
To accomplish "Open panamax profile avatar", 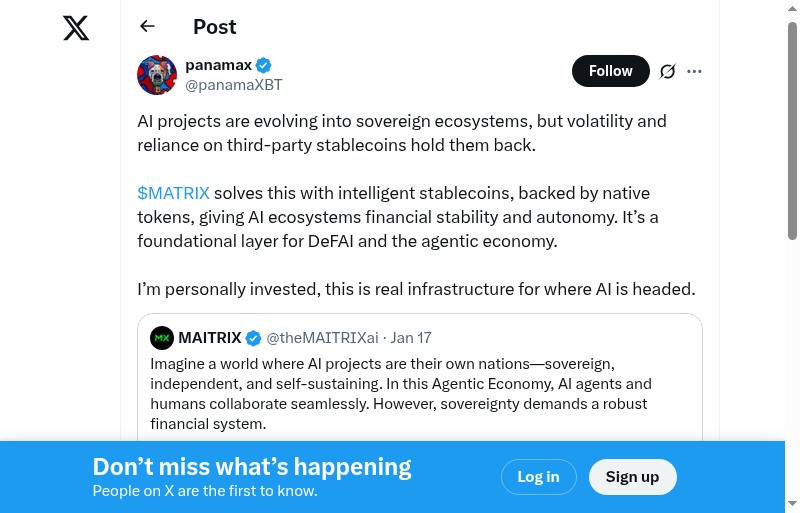I will (157, 75).
